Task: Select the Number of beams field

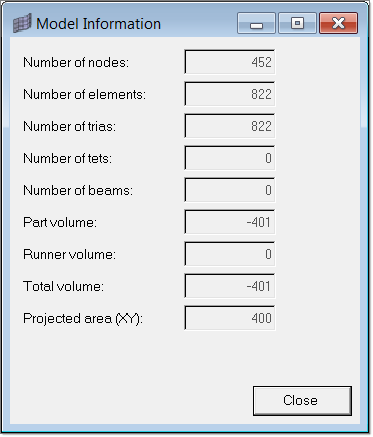Action: click(230, 190)
